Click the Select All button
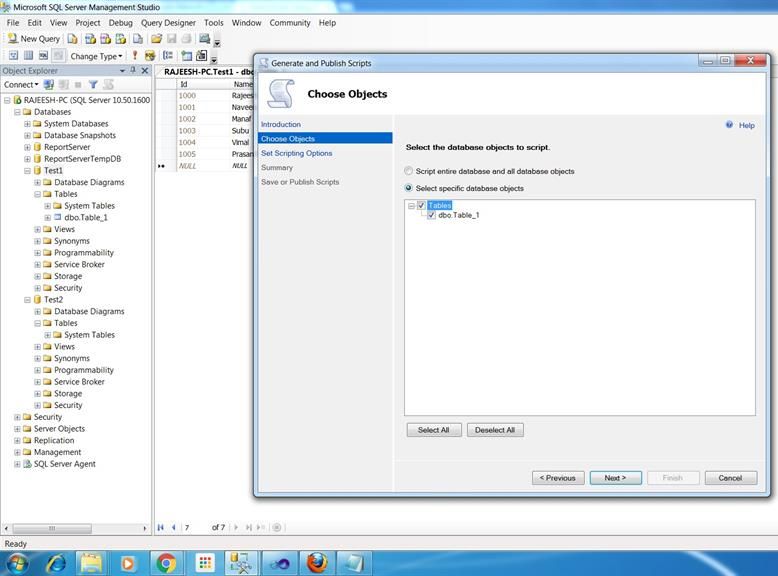 click(x=434, y=430)
